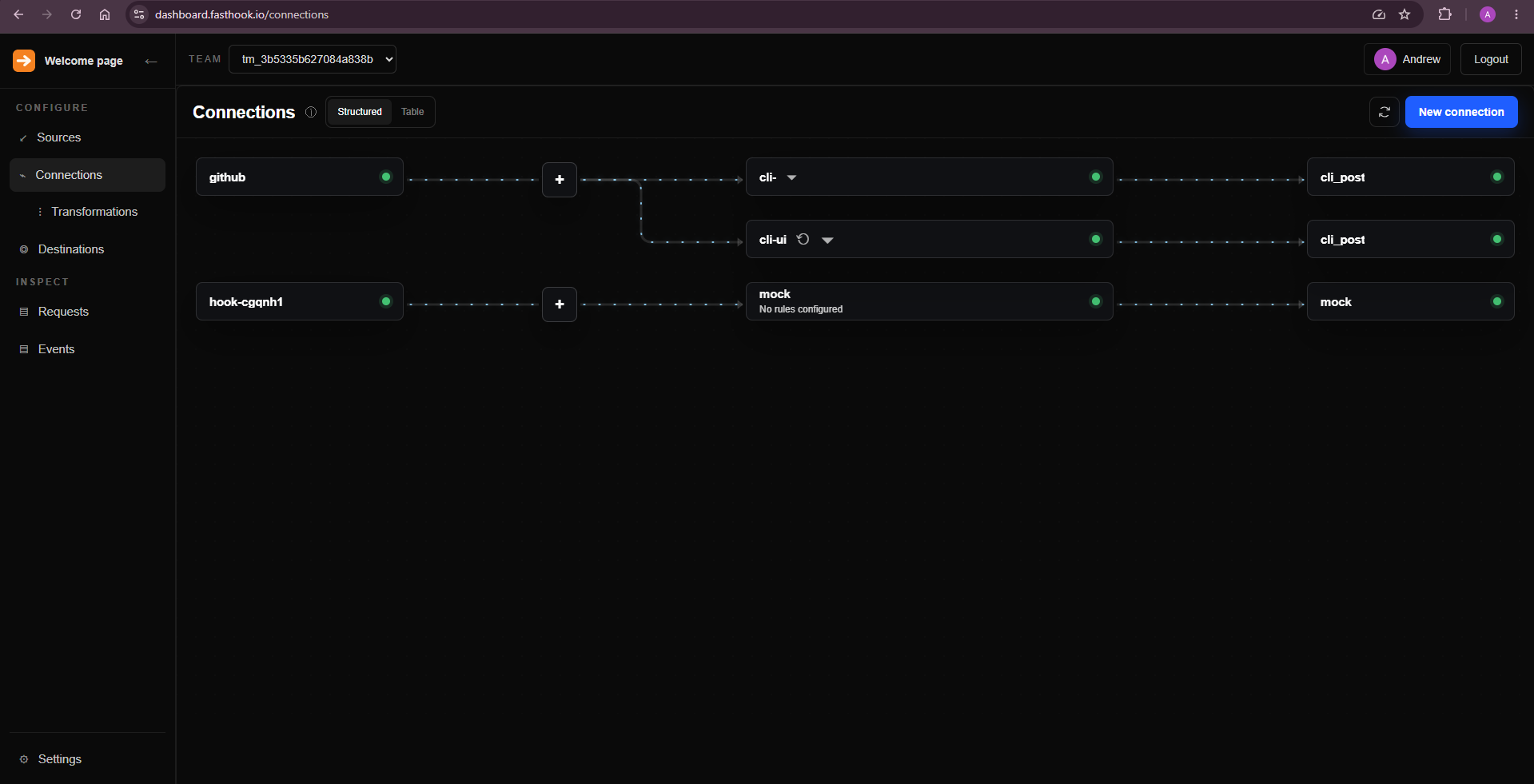Image resolution: width=1534 pixels, height=784 pixels.
Task: Click the Logout button
Action: (1491, 59)
